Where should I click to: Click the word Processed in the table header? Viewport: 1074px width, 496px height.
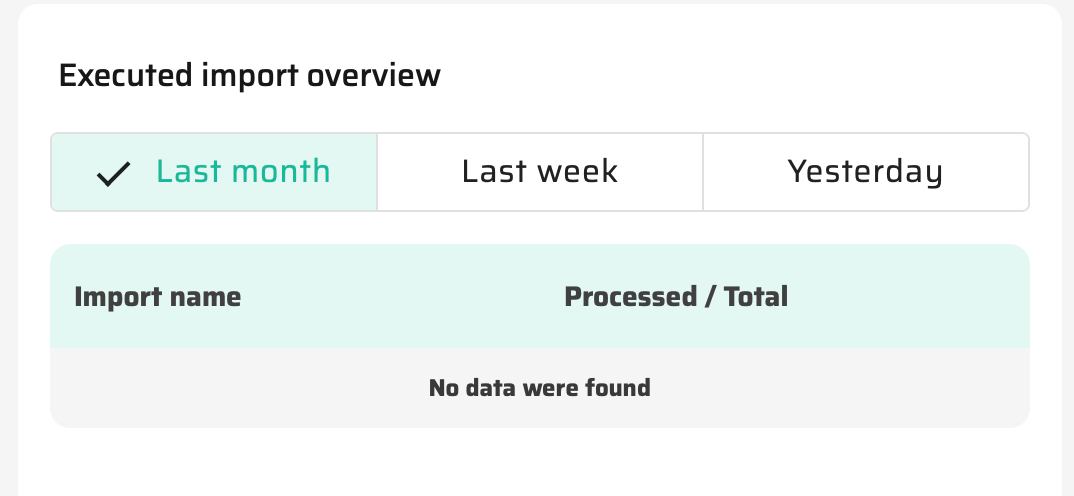630,297
